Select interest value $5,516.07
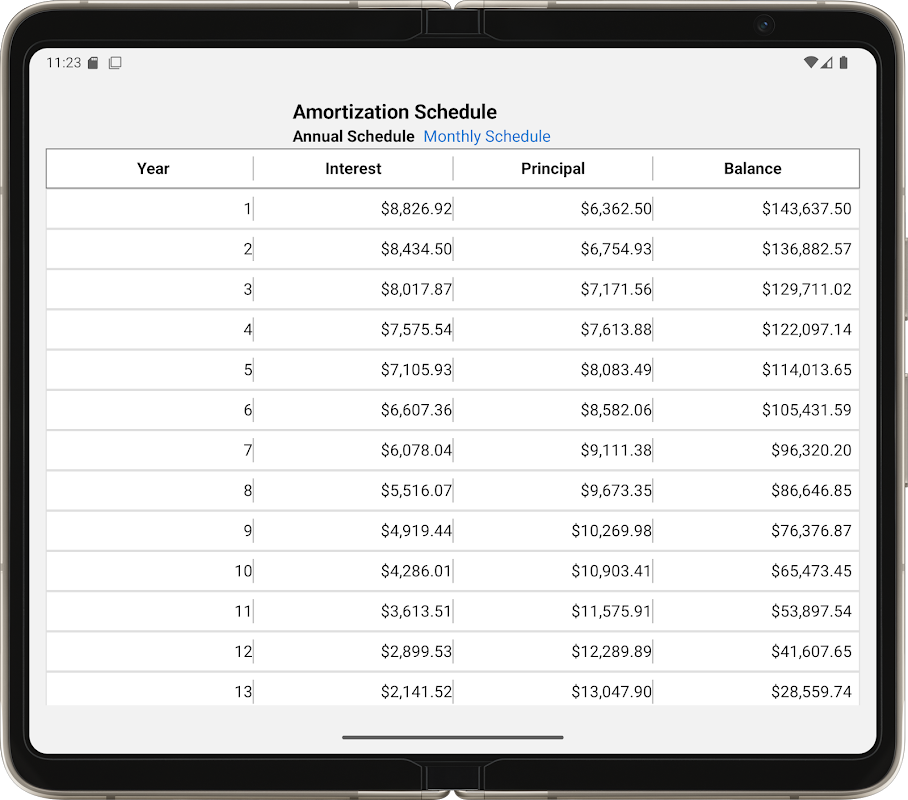This screenshot has height=800, width=908. click(416, 491)
